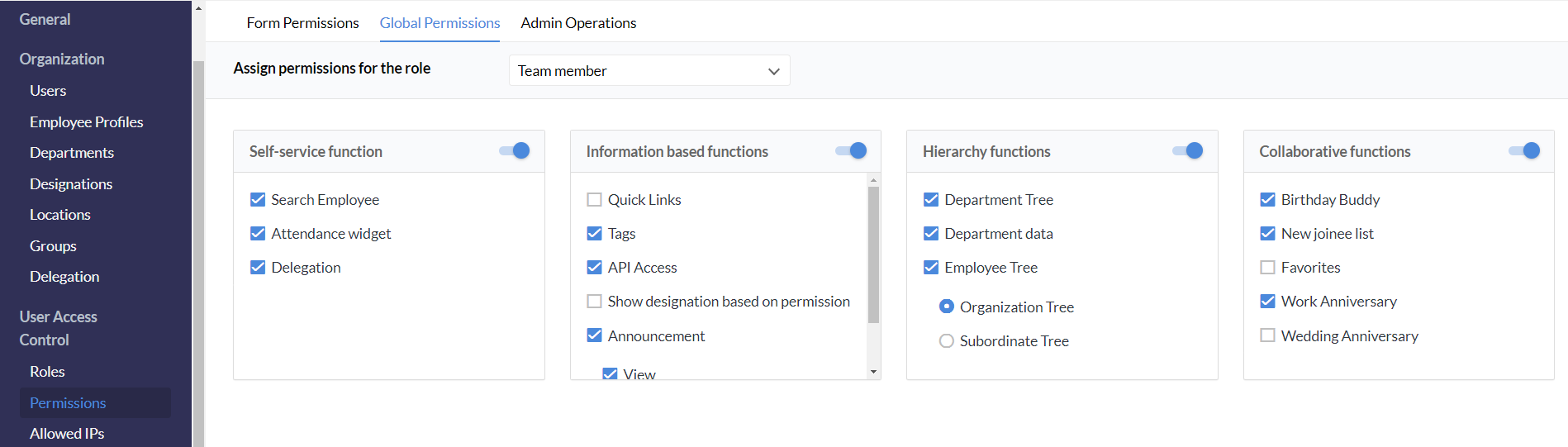Check Show designation based on permission

click(594, 302)
